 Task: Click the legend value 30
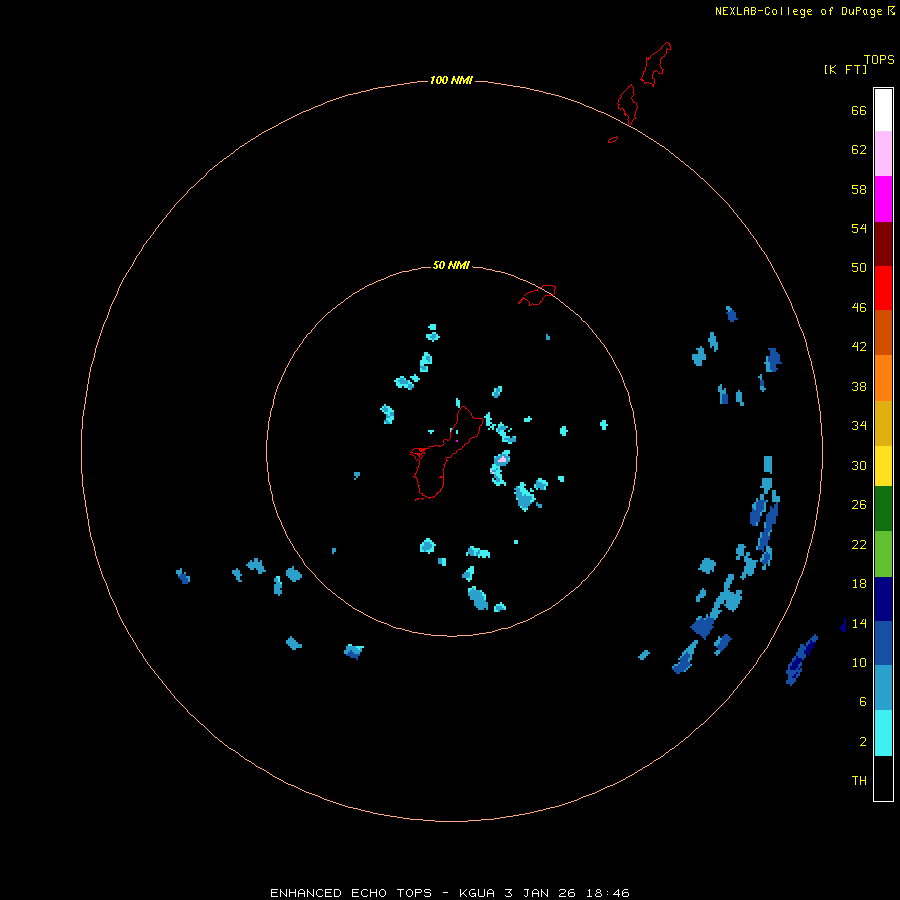pyautogui.click(x=859, y=465)
